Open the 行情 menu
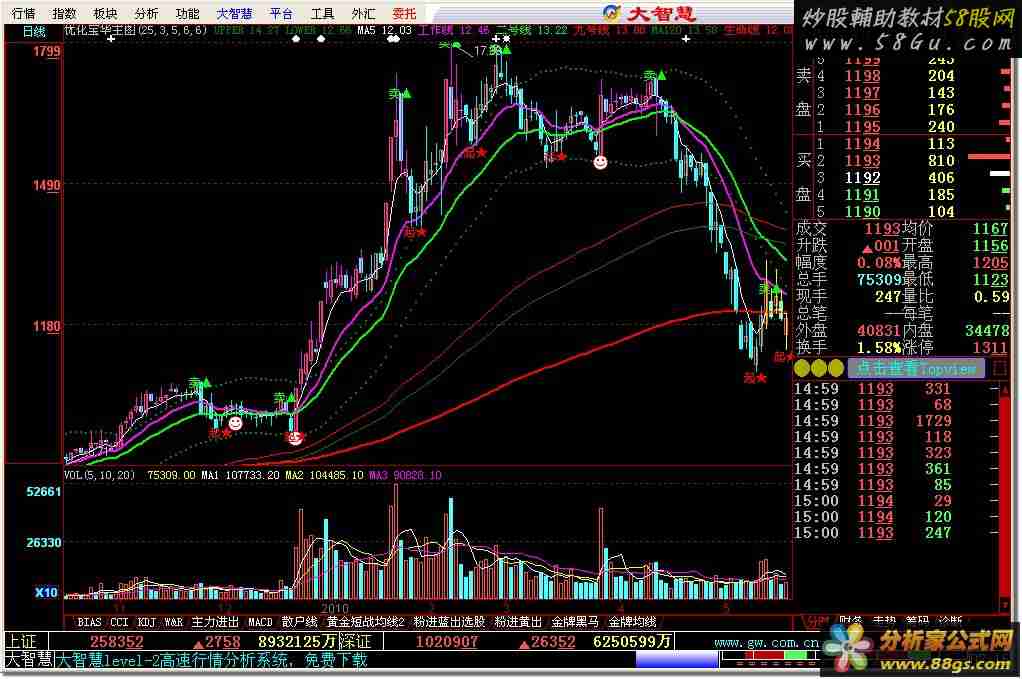This screenshot has height=679, width=1022. coord(24,13)
